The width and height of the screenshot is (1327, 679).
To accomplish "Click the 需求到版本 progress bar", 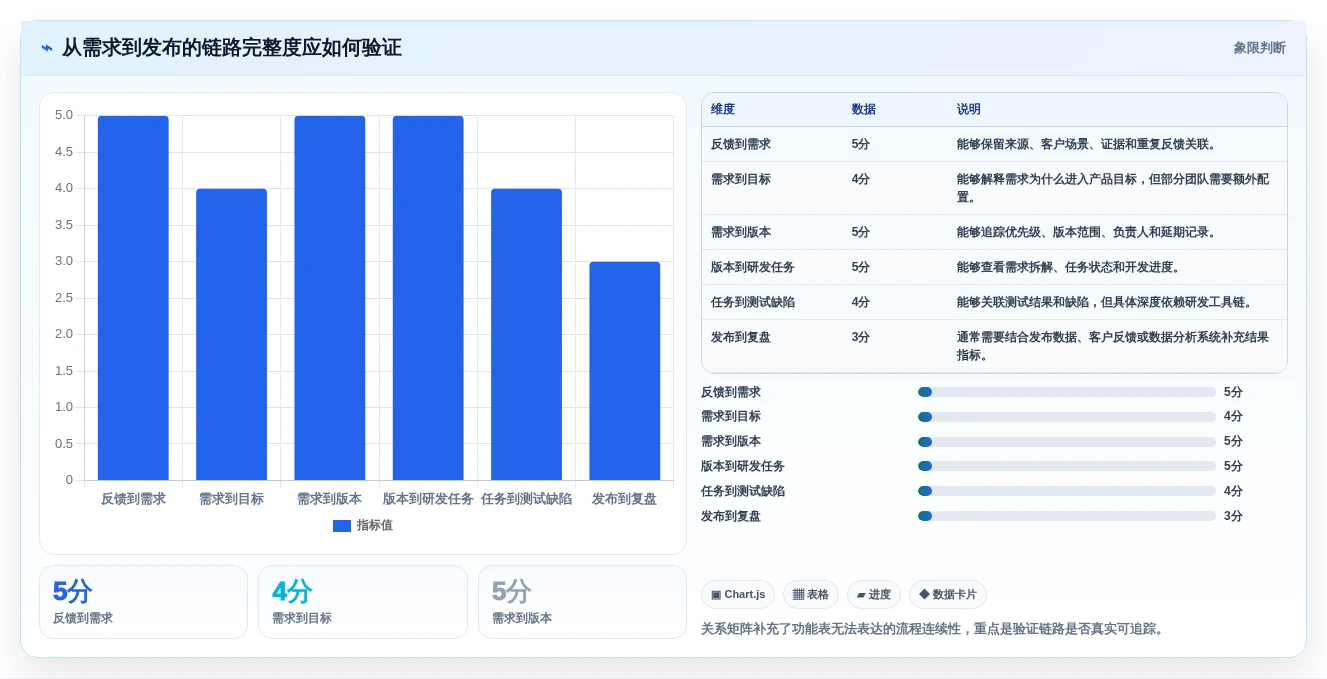I will point(1067,442).
